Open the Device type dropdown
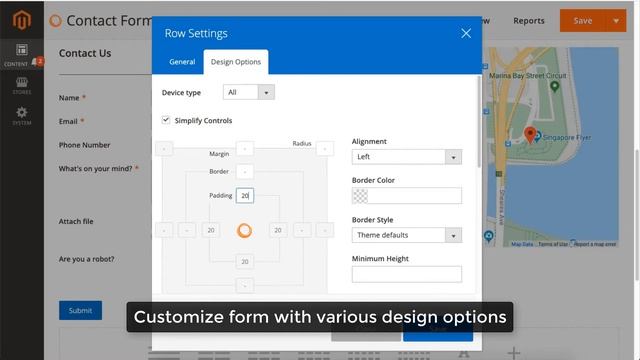This screenshot has width=640, height=360. [x=249, y=92]
